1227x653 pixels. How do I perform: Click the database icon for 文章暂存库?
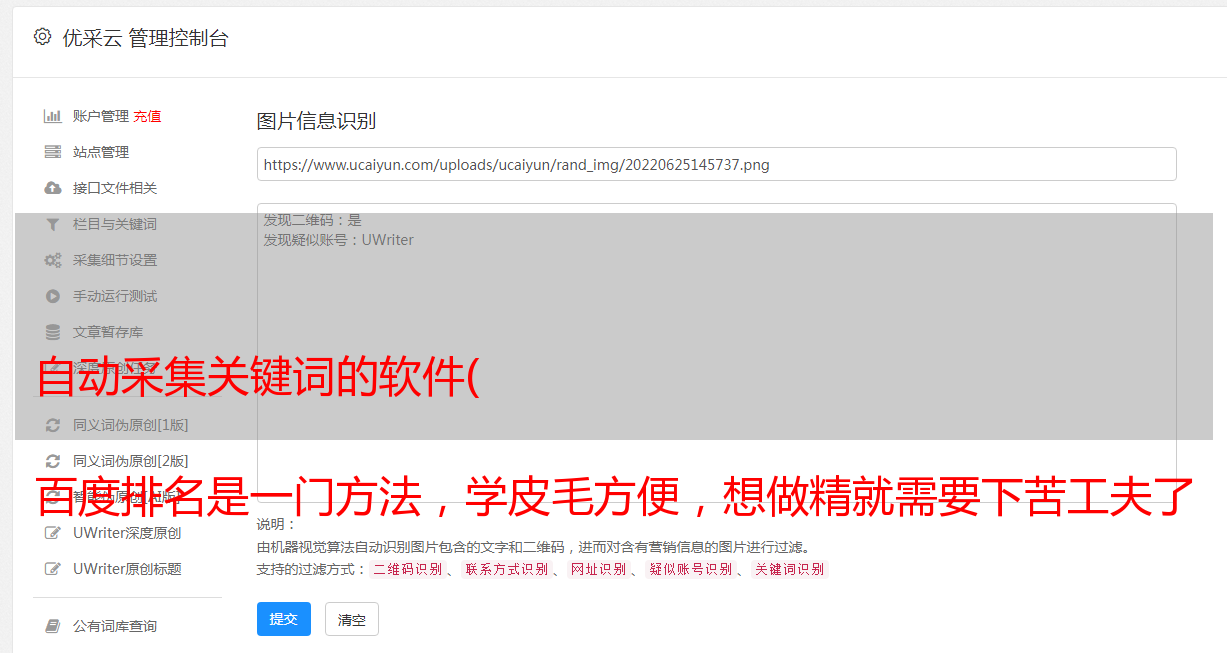pos(53,332)
